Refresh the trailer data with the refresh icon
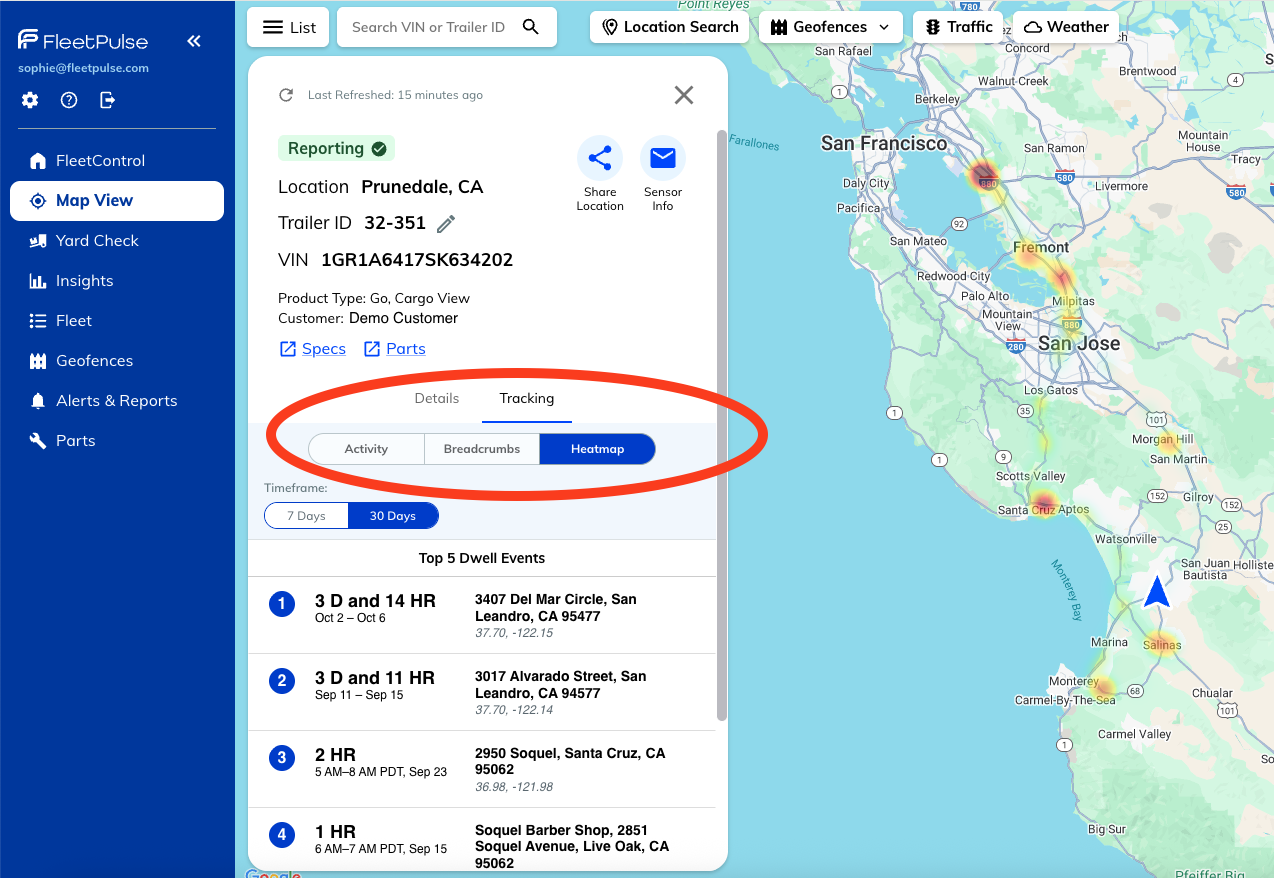The height and width of the screenshot is (878, 1274). [x=286, y=95]
